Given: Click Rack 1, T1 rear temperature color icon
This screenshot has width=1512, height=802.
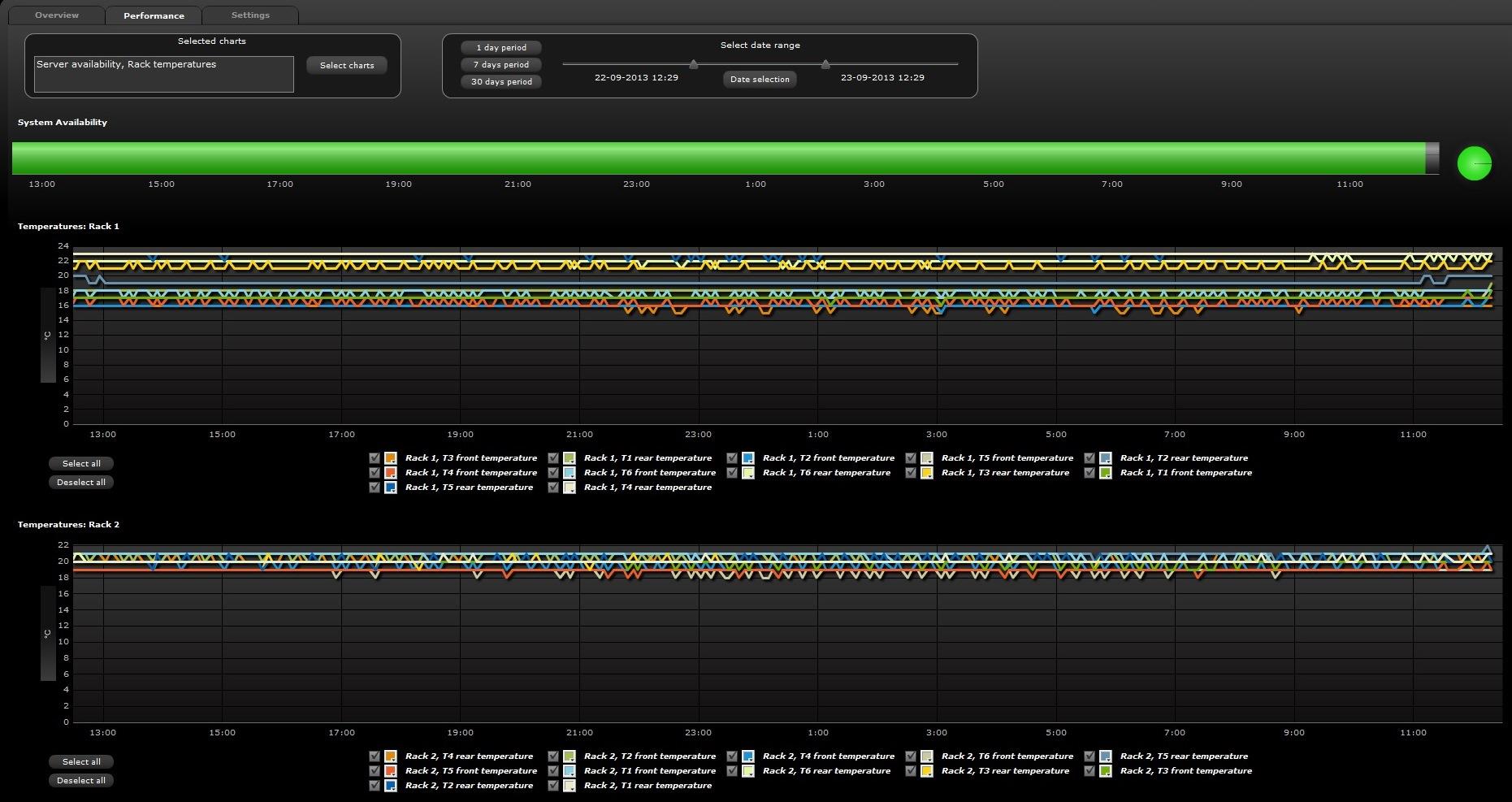Looking at the screenshot, I should [570, 458].
